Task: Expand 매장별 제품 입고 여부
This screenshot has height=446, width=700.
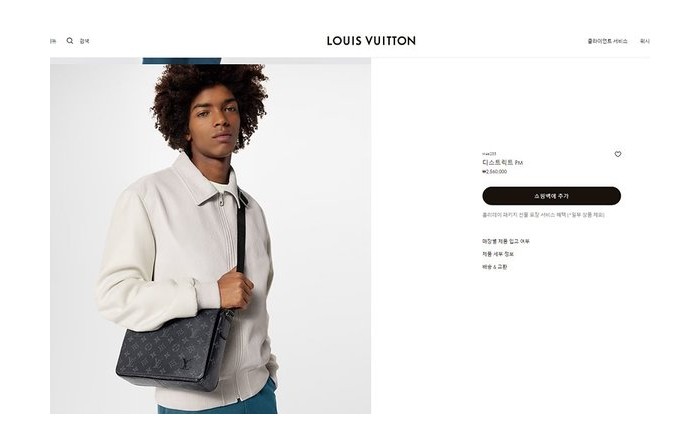Action: tap(506, 241)
